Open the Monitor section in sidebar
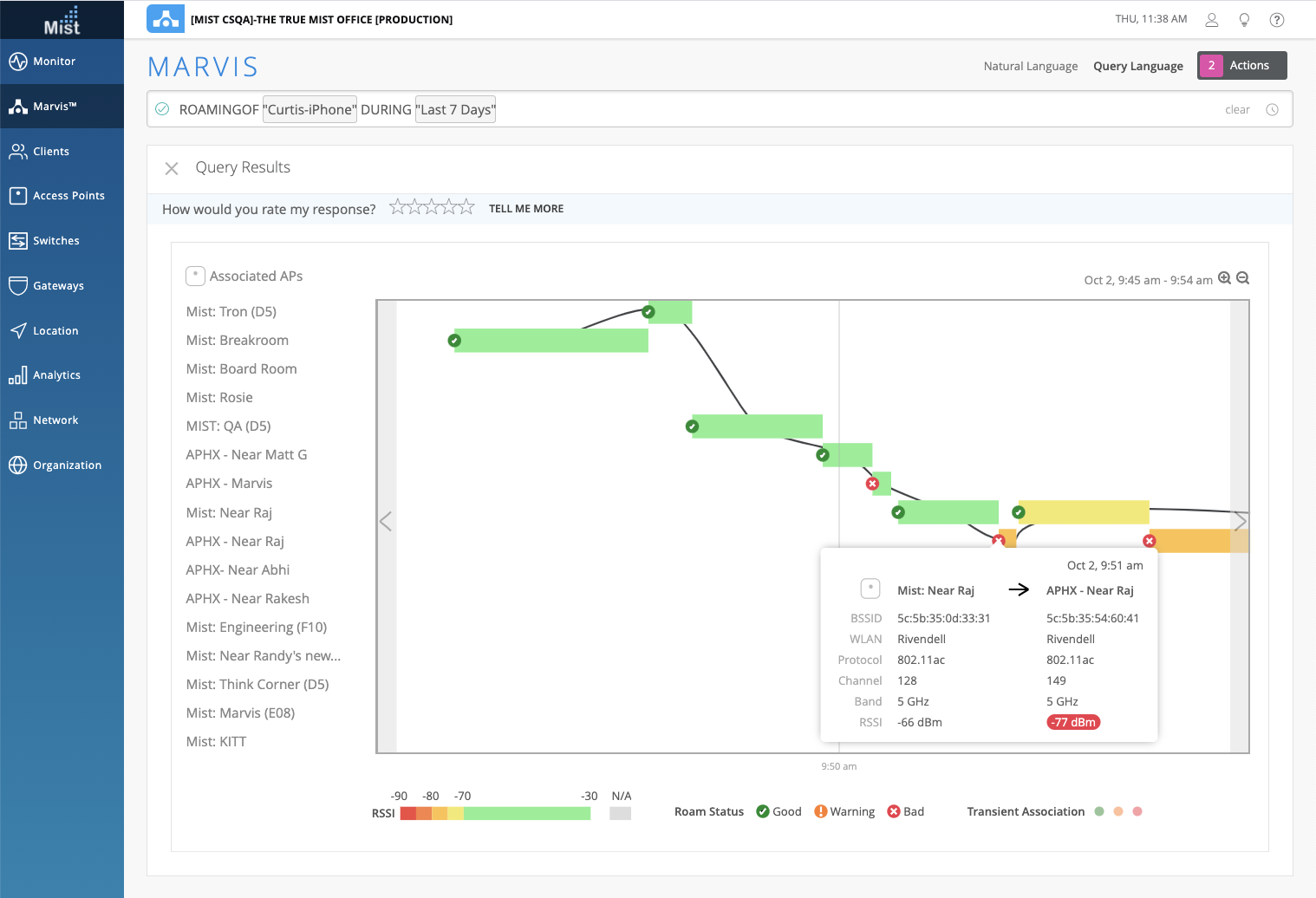Screen dimensions: 1316x898 coord(54,62)
